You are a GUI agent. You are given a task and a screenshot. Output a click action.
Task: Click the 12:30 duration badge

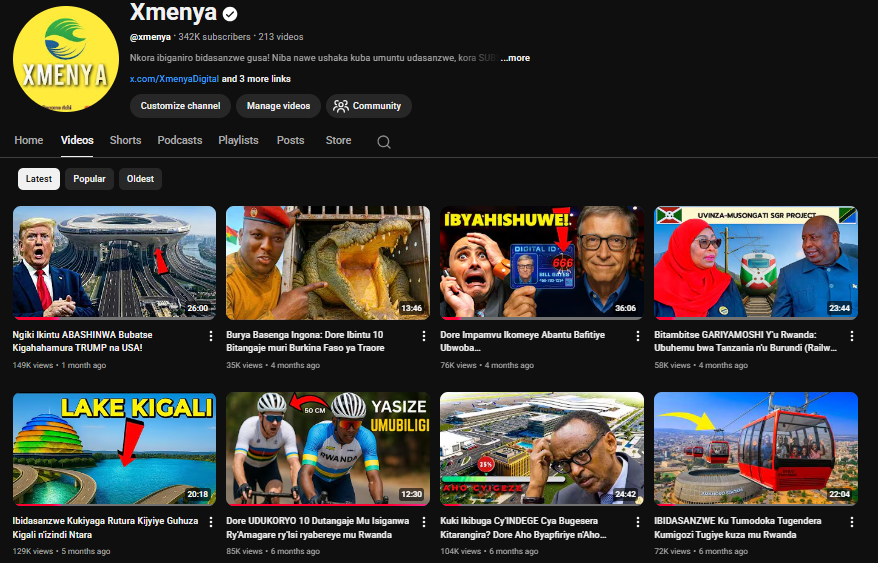pos(412,495)
